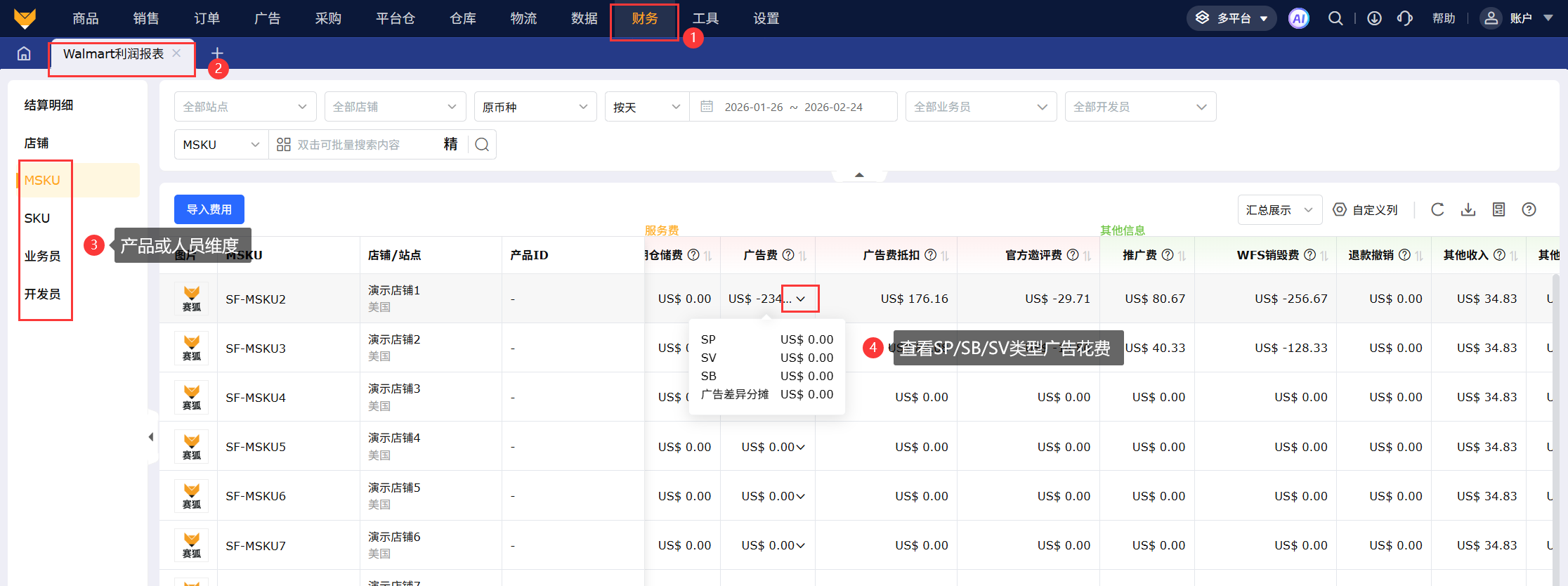Open the 平台仓 menu
The height and width of the screenshot is (586, 1568).
[396, 18]
